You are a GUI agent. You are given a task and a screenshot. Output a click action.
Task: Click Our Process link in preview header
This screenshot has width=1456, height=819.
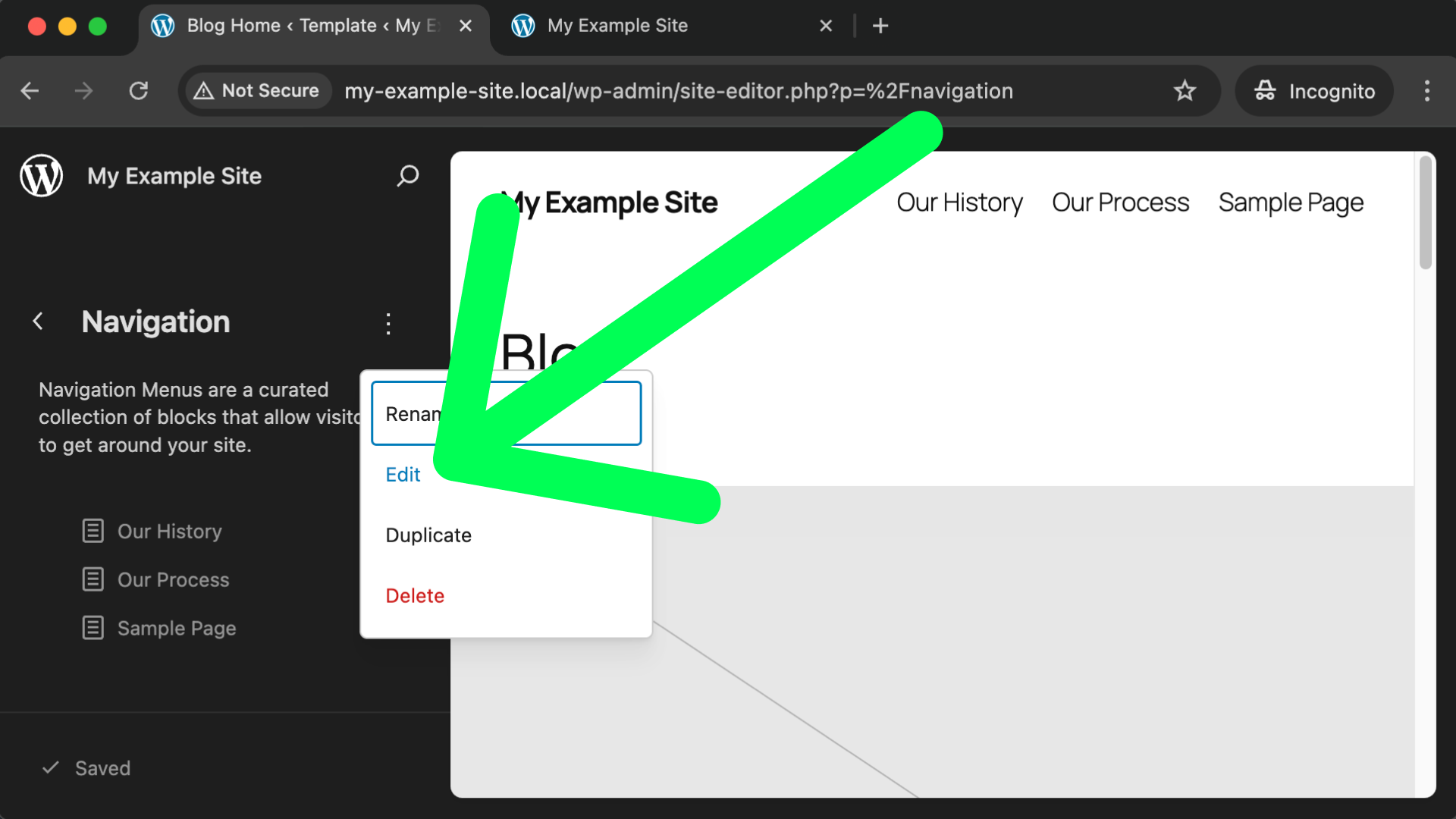[1120, 202]
